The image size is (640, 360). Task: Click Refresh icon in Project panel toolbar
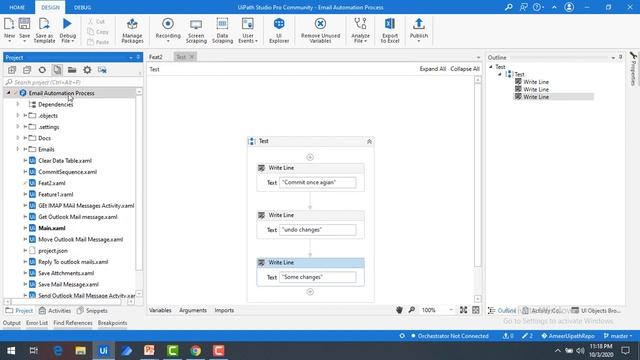[42, 70]
